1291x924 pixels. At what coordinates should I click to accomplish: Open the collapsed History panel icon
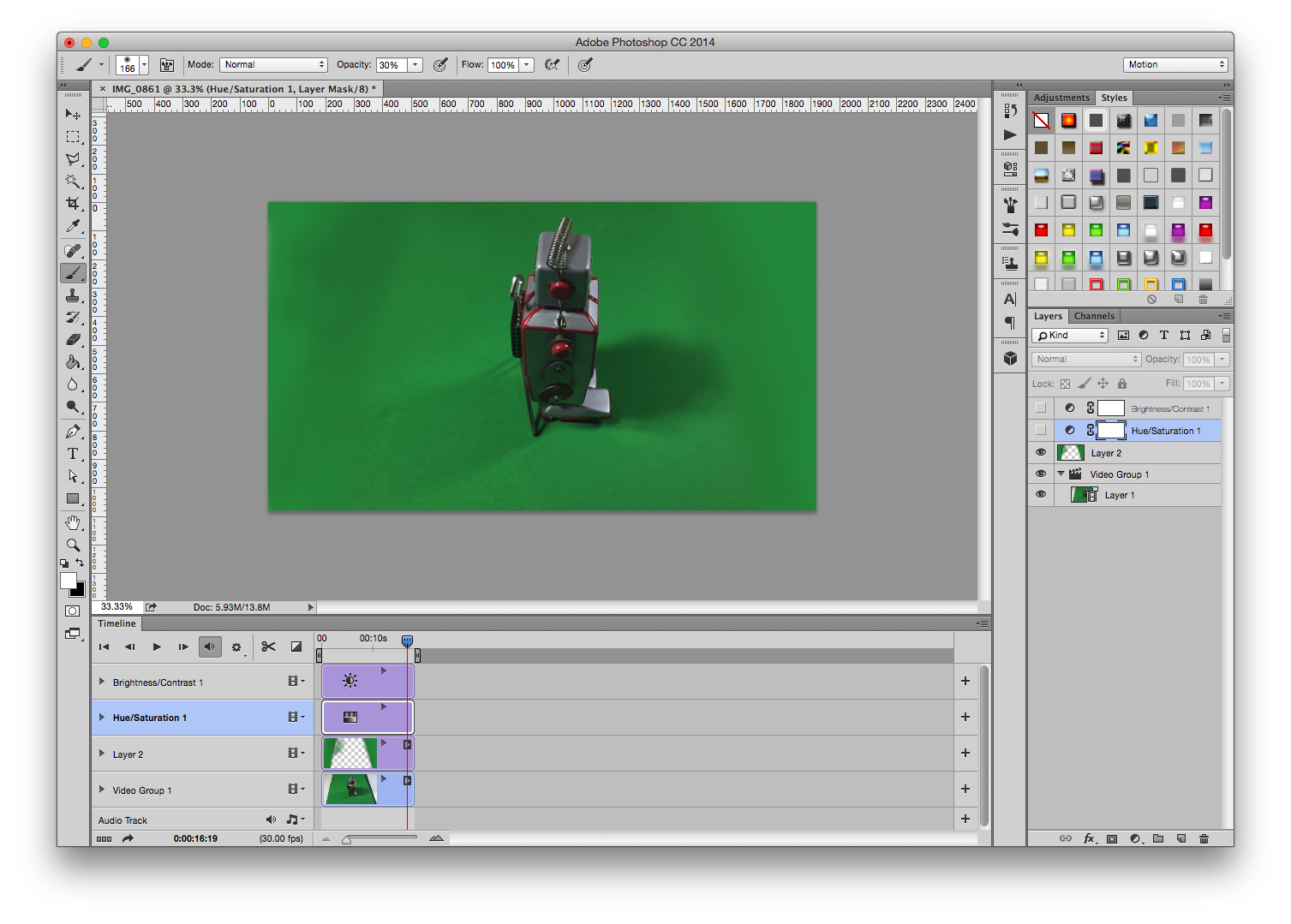[1010, 111]
